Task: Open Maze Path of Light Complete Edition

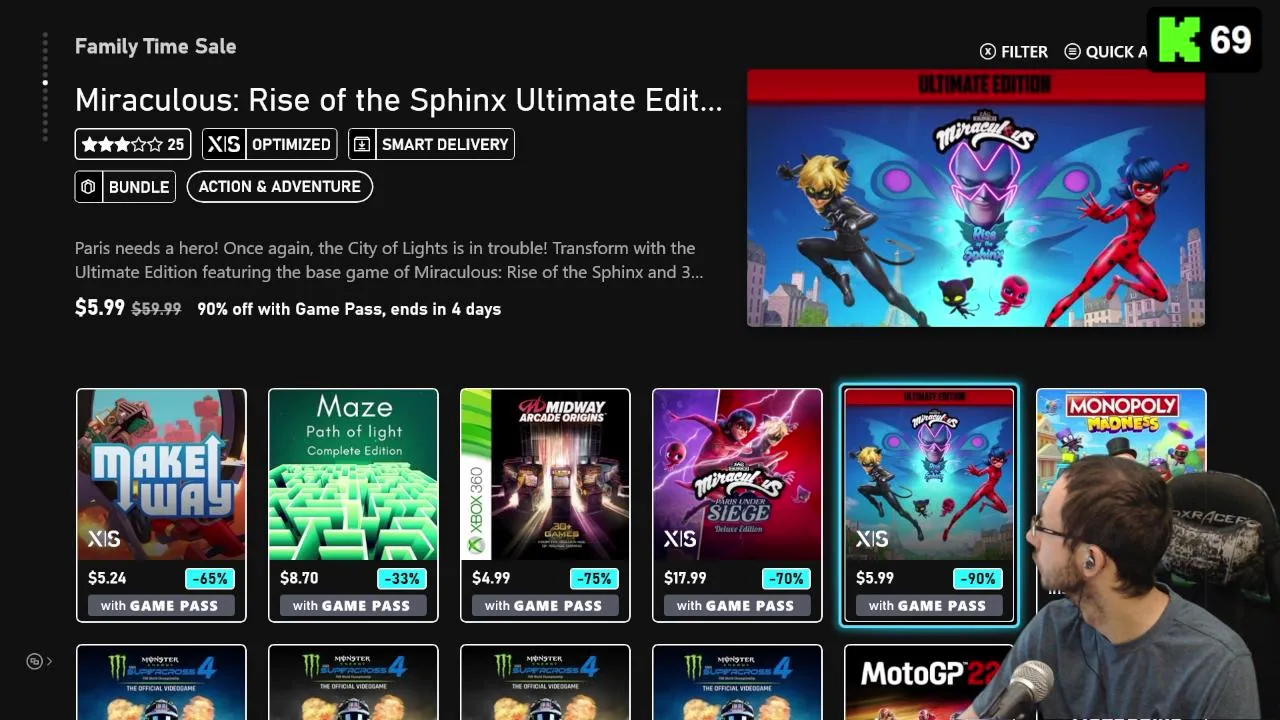Action: pyautogui.click(x=353, y=505)
